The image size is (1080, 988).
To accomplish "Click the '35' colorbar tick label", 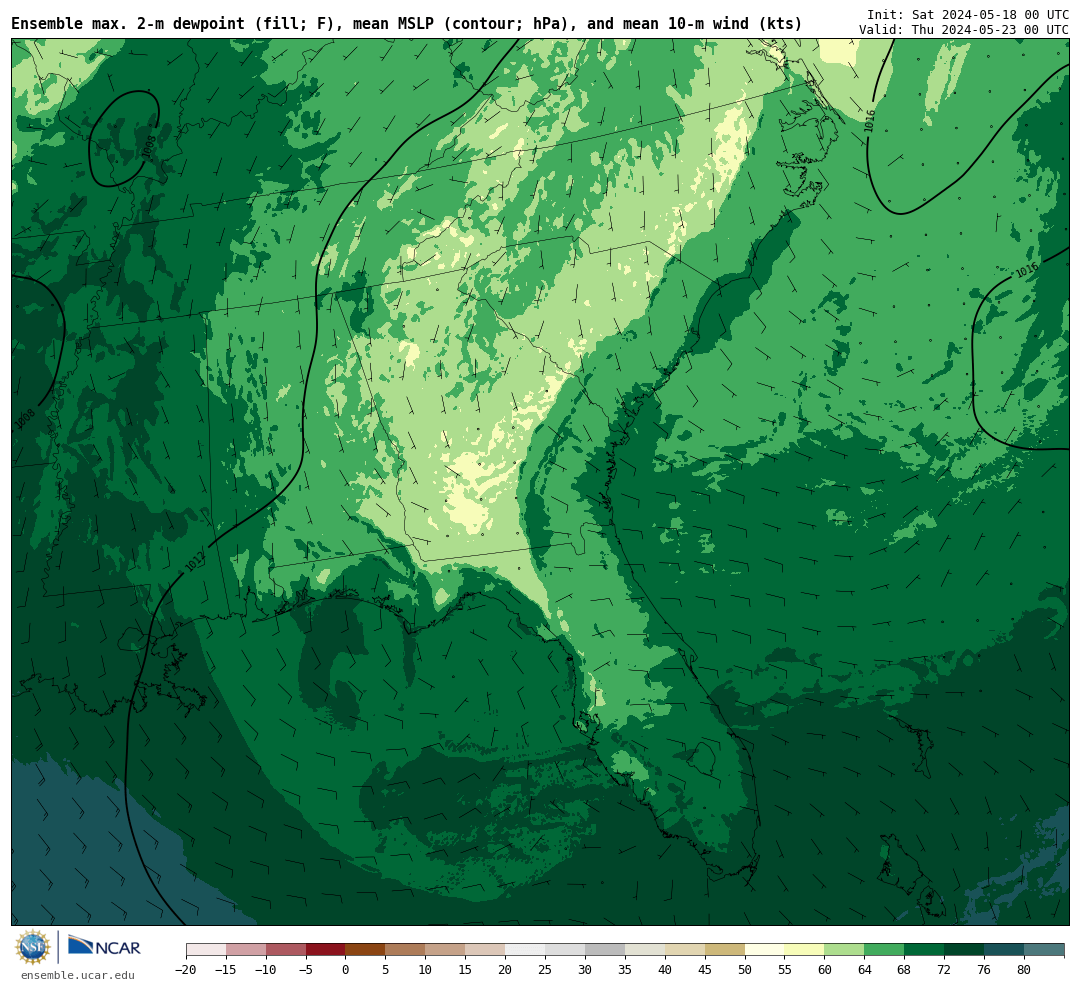I will 625,970.
